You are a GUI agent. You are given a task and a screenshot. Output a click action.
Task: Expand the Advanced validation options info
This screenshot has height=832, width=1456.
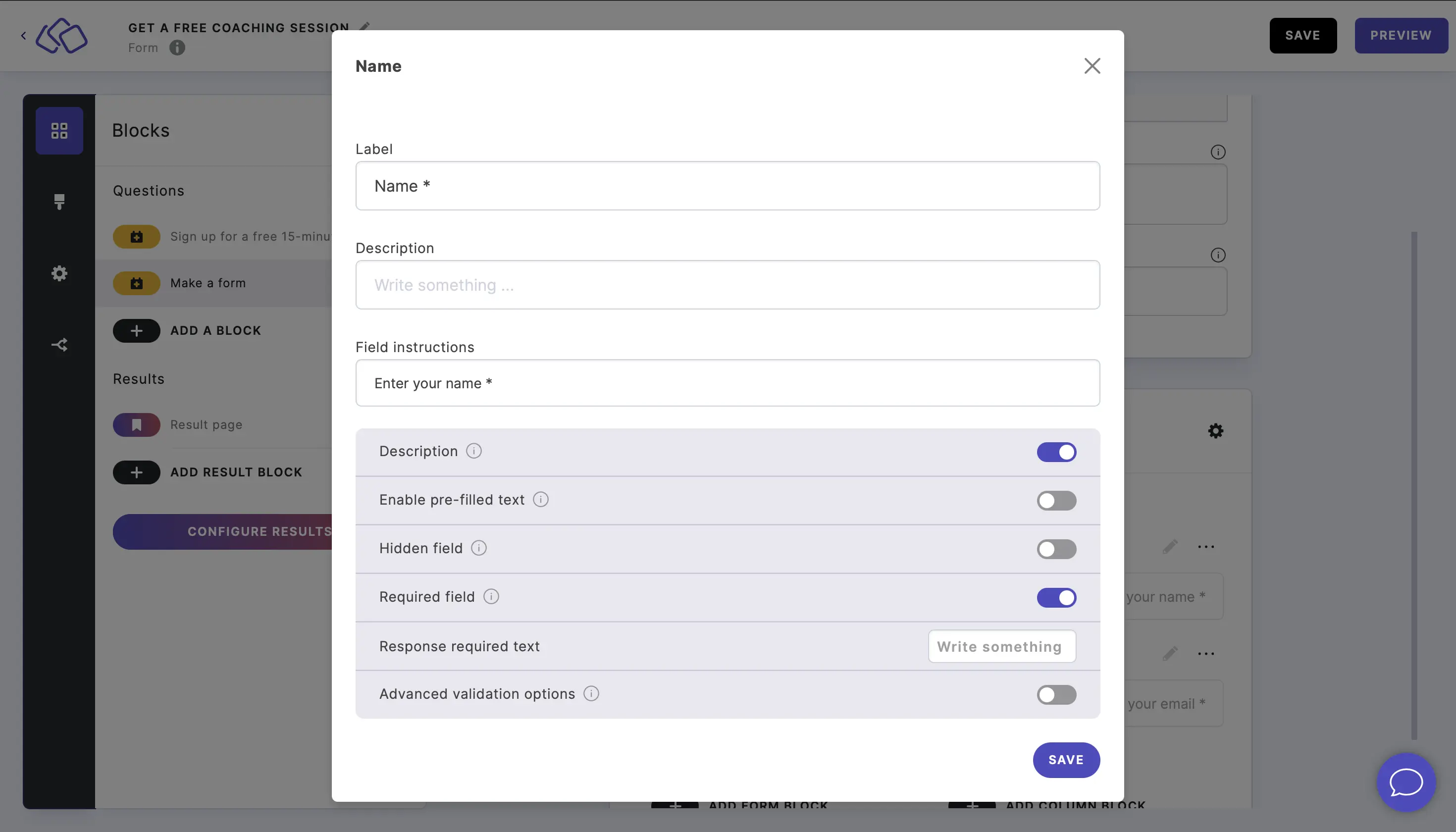pos(591,694)
